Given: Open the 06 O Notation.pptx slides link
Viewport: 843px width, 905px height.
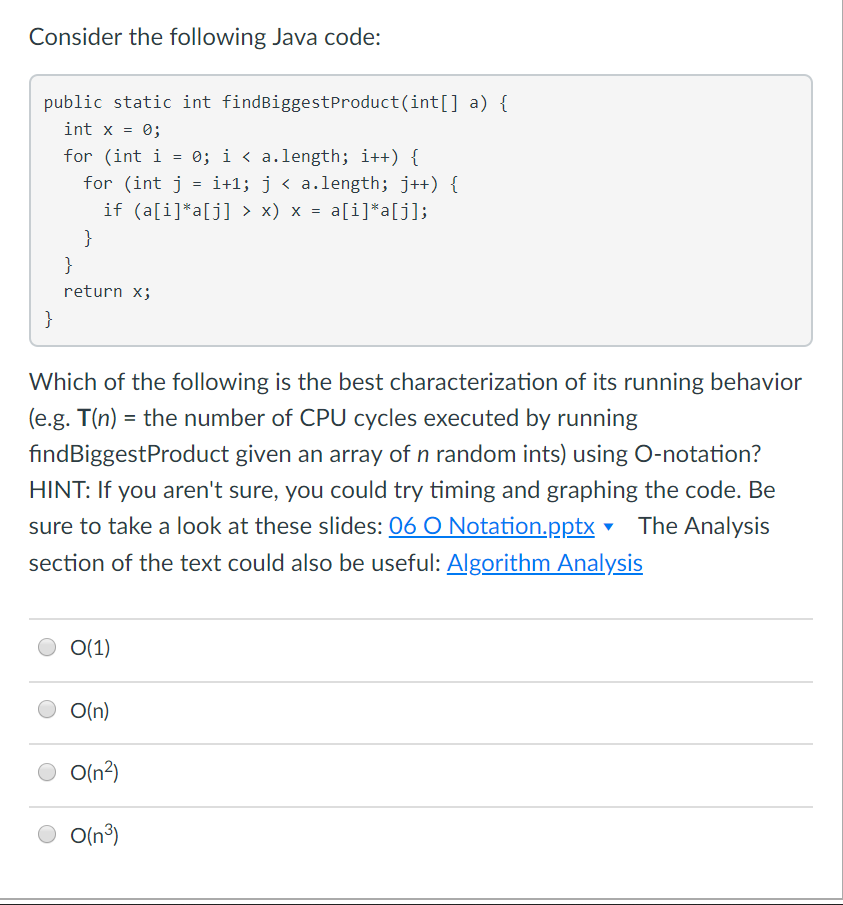Looking at the screenshot, I should (491, 526).
